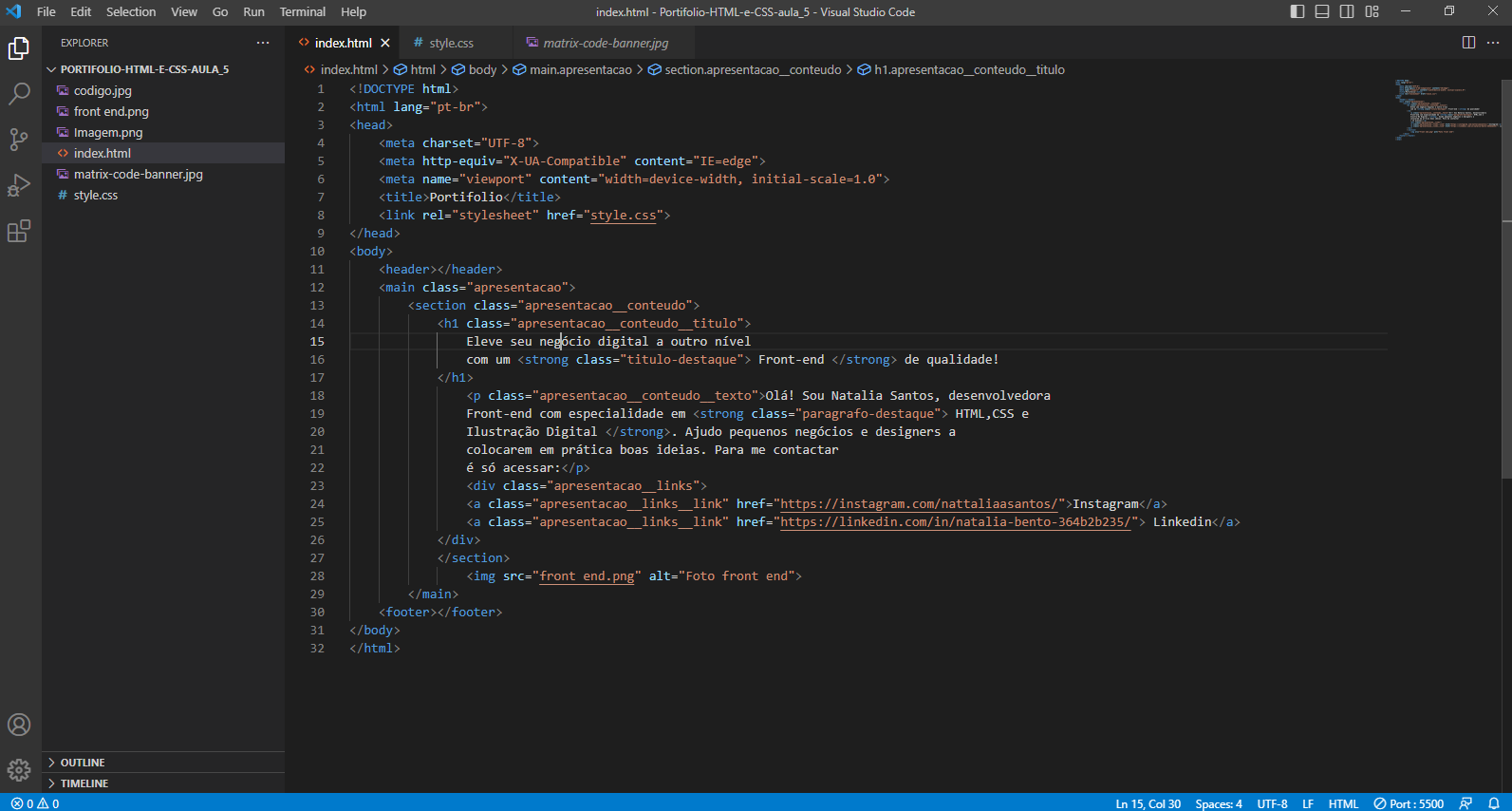Follow the linkedin.com link in code
Viewport: 1512px width, 811px height.
point(955,522)
